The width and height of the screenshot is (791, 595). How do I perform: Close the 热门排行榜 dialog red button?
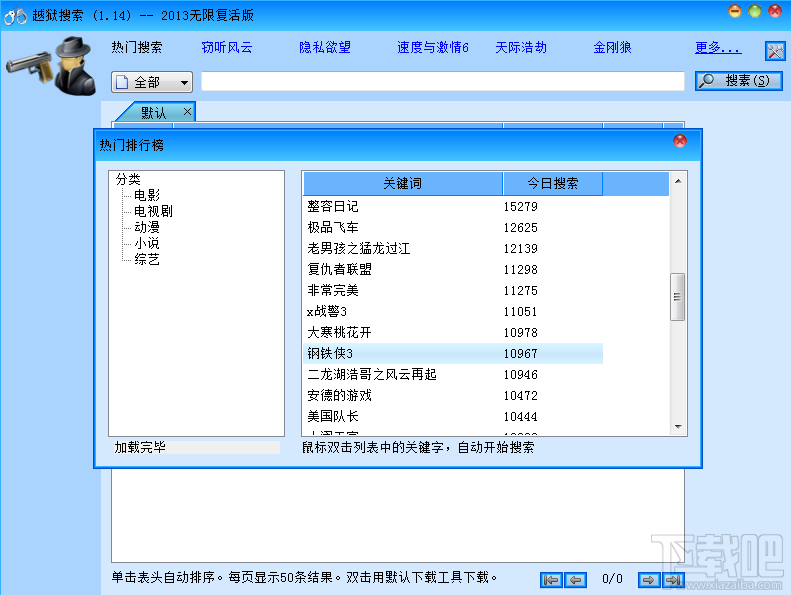pos(680,141)
